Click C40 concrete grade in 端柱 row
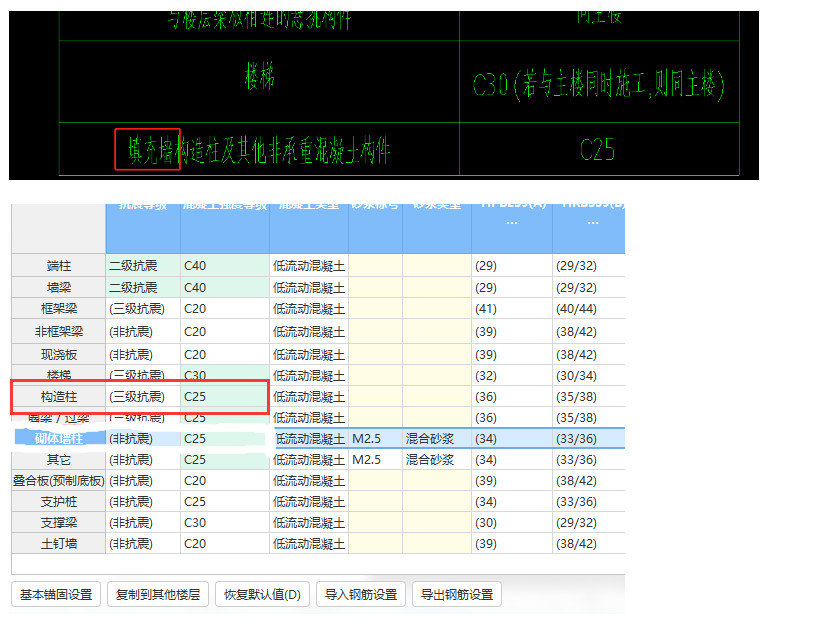This screenshot has height=626, width=813. click(x=225, y=266)
